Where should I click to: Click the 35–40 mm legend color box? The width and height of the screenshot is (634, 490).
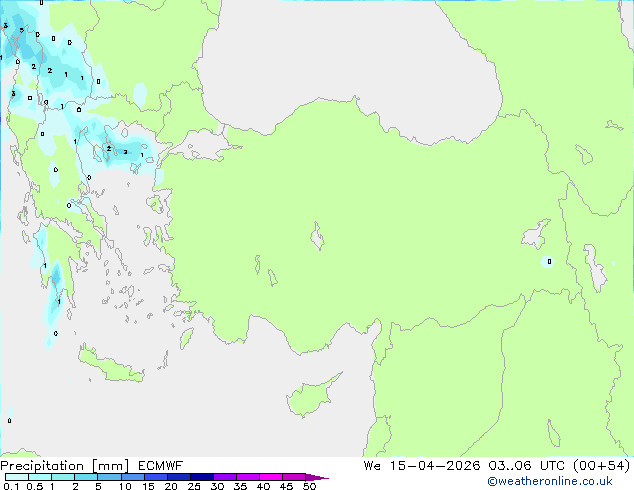pyautogui.click(x=248, y=477)
